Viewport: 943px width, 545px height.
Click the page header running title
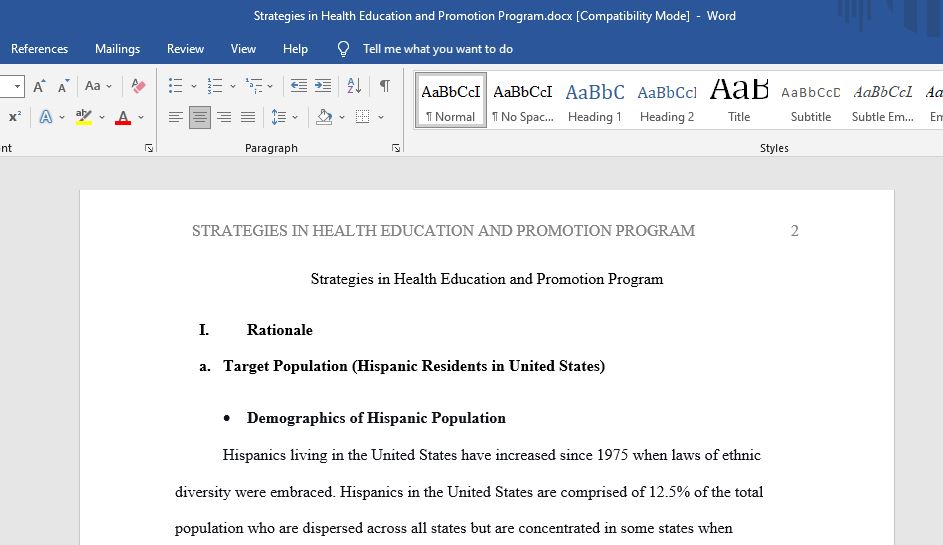[x=443, y=230]
